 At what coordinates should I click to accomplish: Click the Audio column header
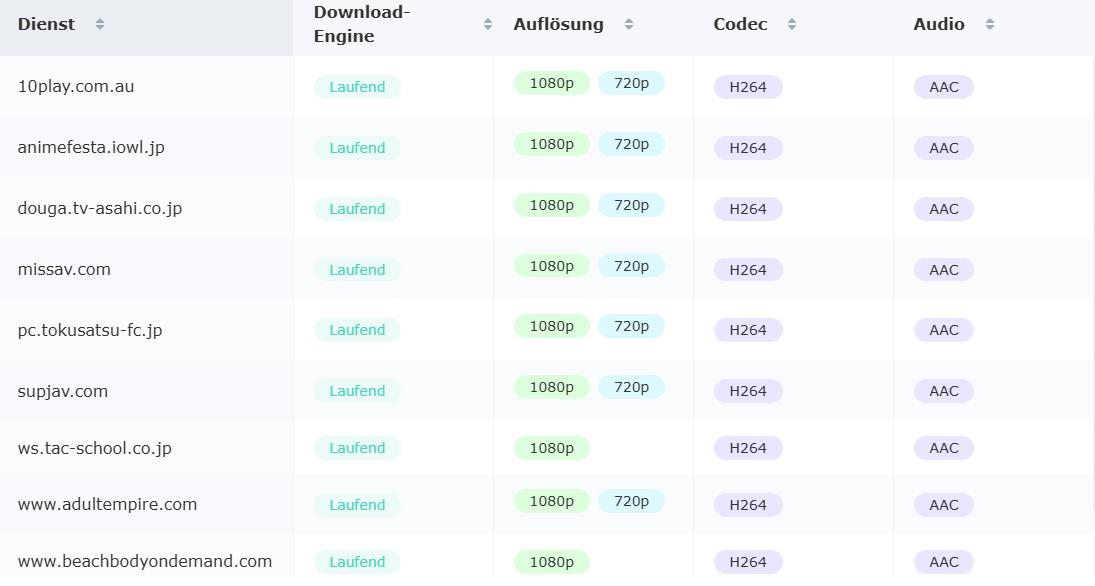coord(994,28)
